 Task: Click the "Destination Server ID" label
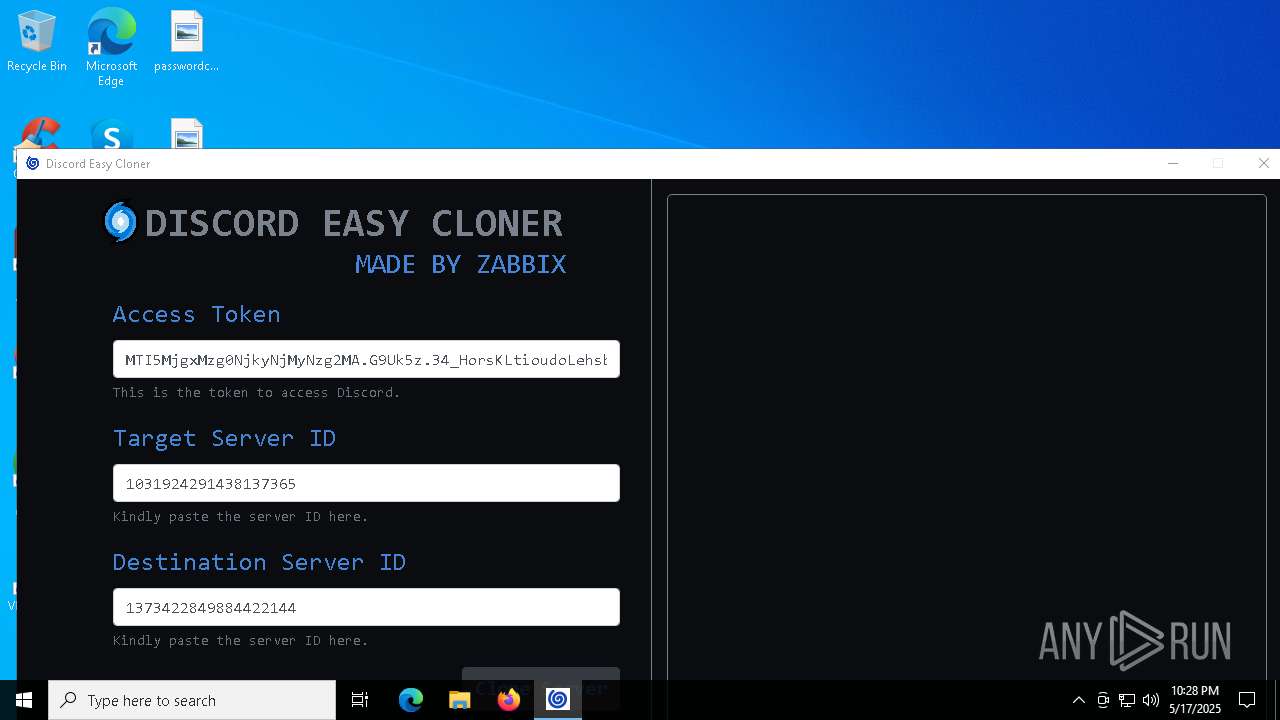[x=259, y=562]
